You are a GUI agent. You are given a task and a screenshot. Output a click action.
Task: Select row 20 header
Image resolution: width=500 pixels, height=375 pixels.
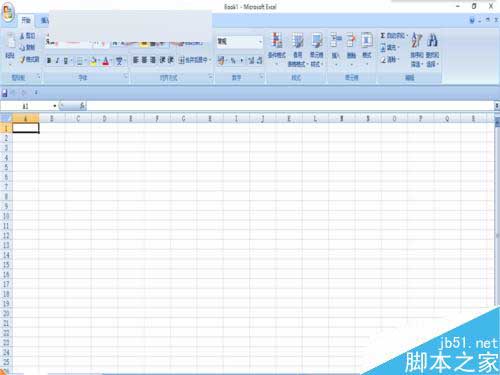[x=6, y=313]
